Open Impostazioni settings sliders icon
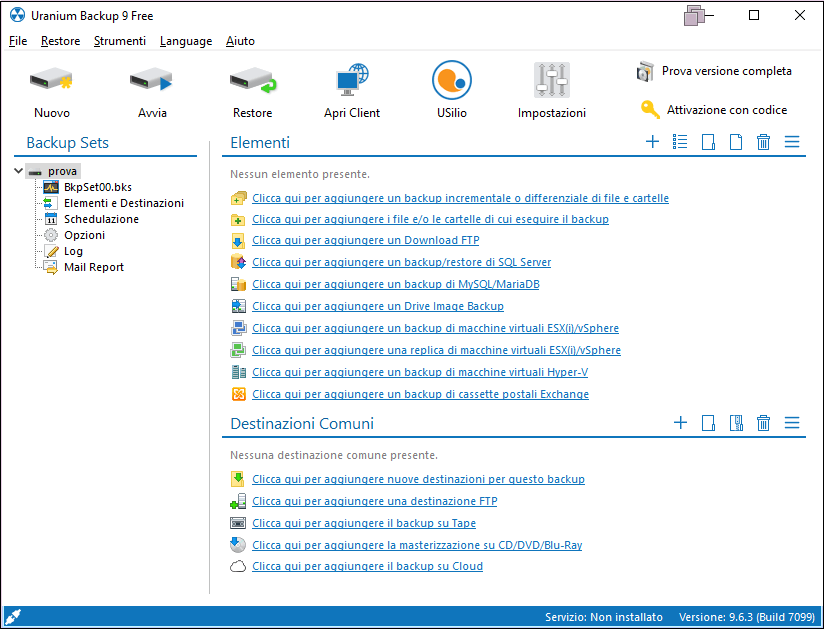 click(x=552, y=80)
